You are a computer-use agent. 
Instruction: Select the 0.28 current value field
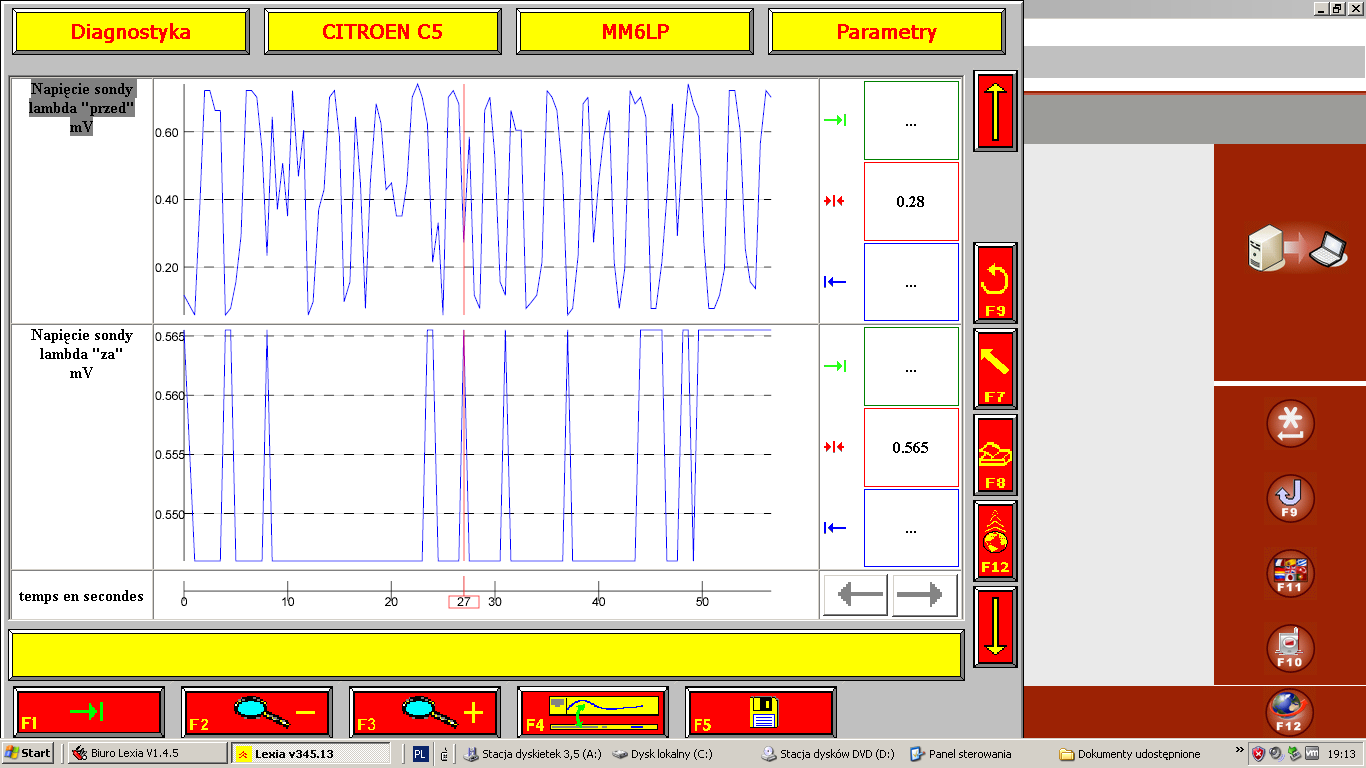coord(910,201)
